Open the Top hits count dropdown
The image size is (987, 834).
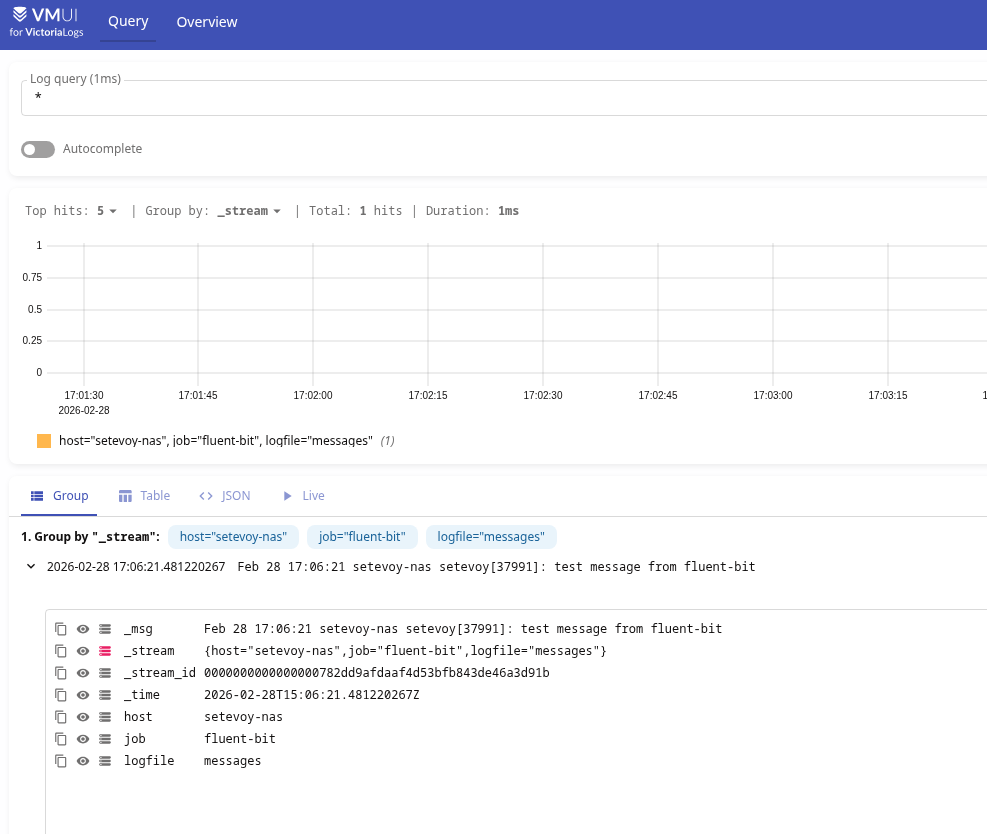pyautogui.click(x=106, y=211)
